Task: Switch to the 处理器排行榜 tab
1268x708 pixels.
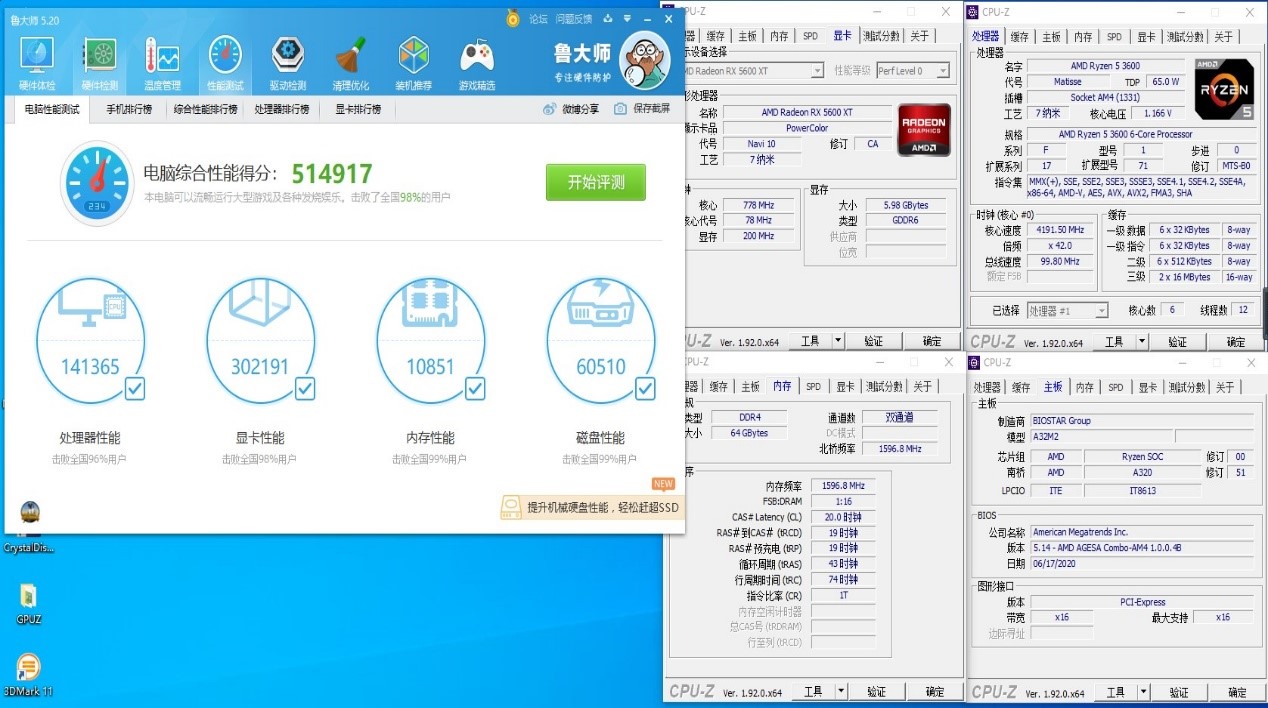Action: (282, 109)
